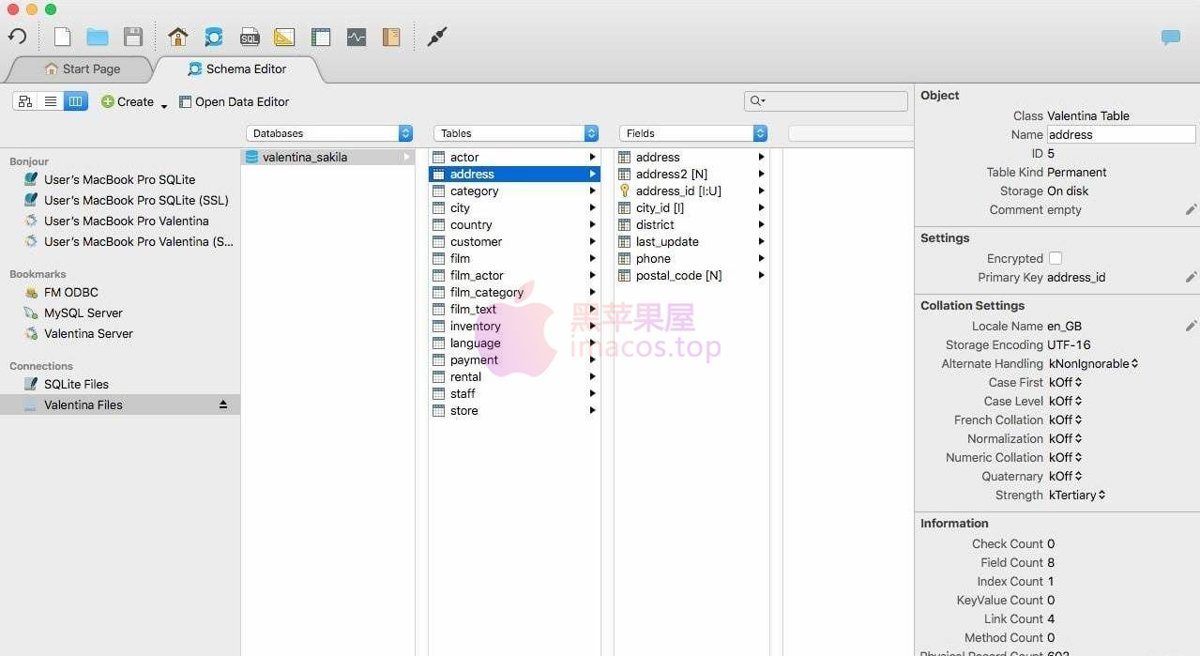1200x656 pixels.
Task: Open the notebook documentation toolbar icon
Action: 391,37
